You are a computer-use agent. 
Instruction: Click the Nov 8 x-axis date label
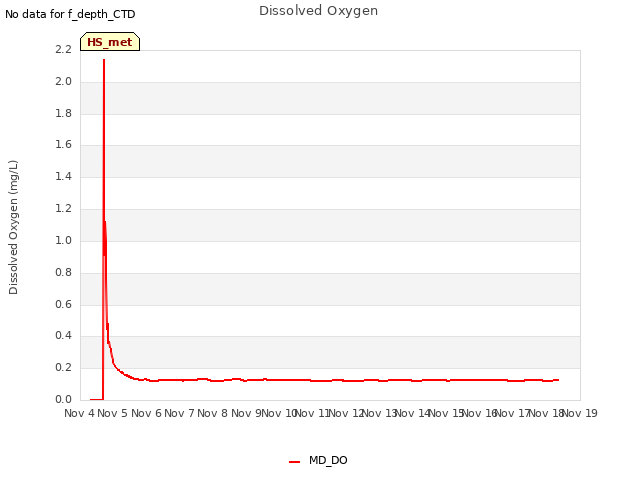[213, 413]
